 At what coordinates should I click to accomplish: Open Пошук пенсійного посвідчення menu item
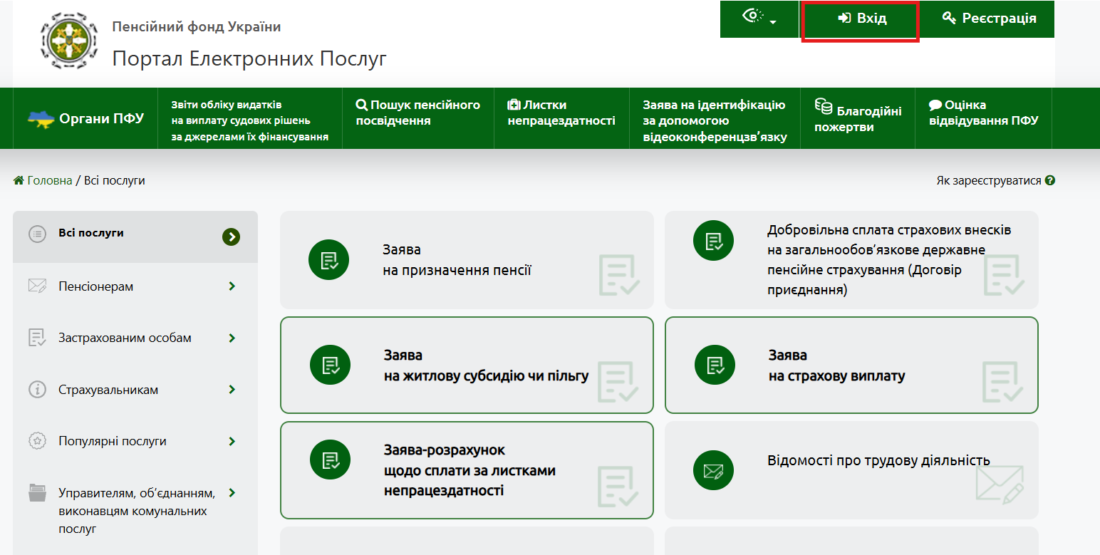click(x=418, y=112)
